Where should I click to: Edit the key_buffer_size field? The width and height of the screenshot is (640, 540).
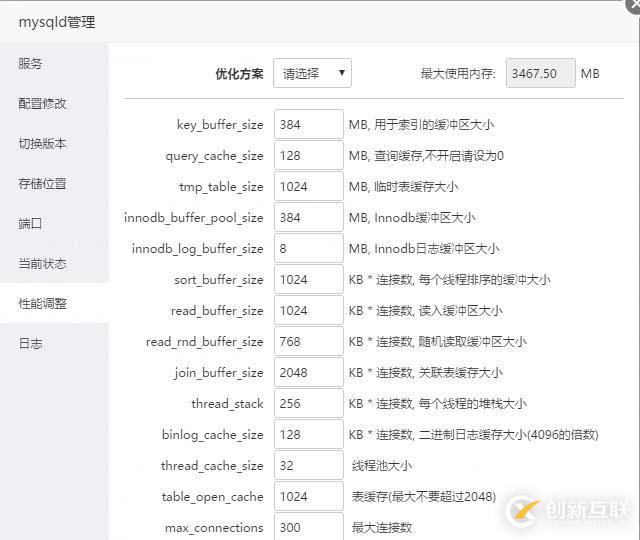point(309,124)
